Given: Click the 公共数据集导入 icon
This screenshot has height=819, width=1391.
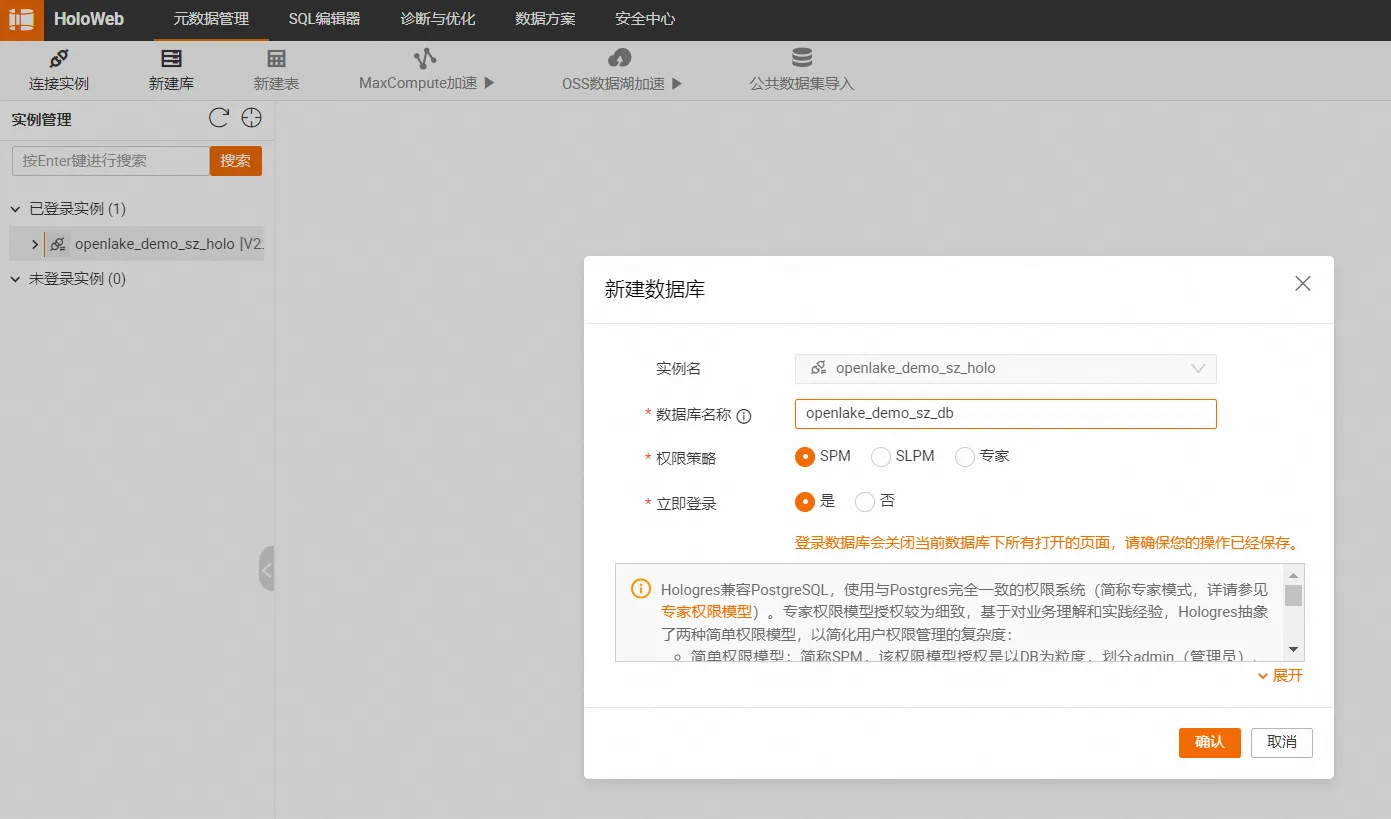Looking at the screenshot, I should pyautogui.click(x=802, y=58).
